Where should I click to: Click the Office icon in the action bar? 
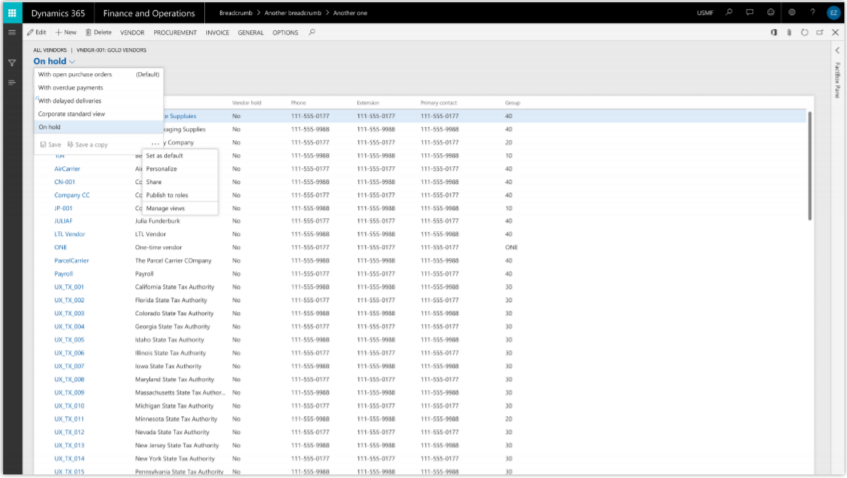775,33
